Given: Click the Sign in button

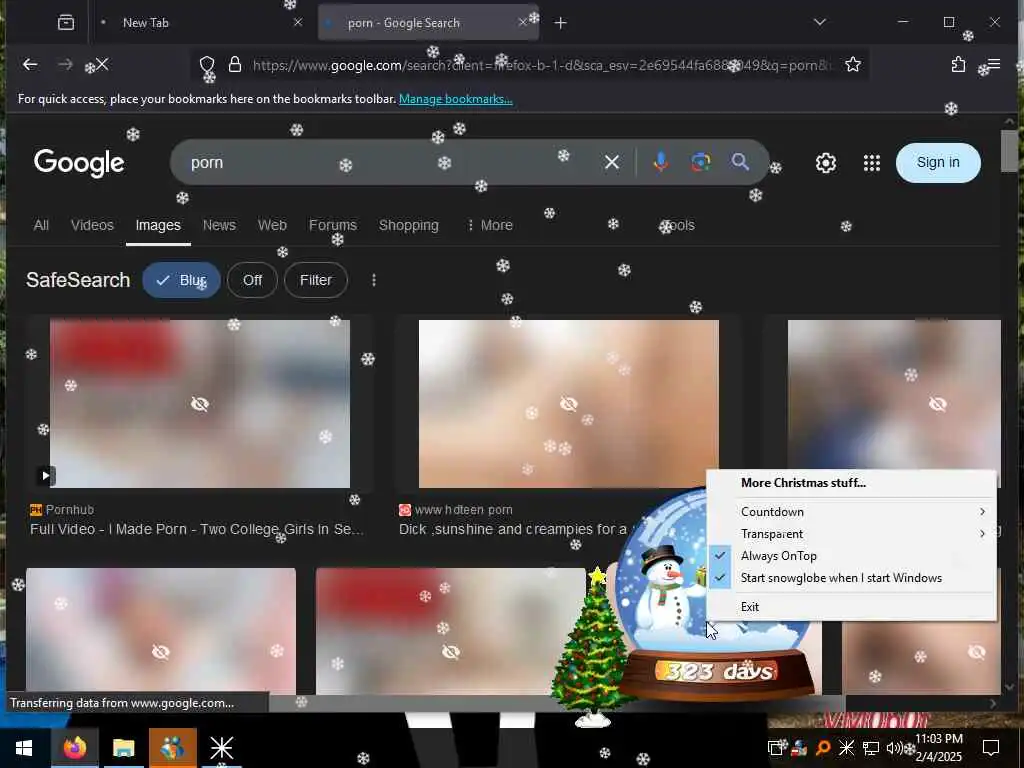Looking at the screenshot, I should point(938,163).
